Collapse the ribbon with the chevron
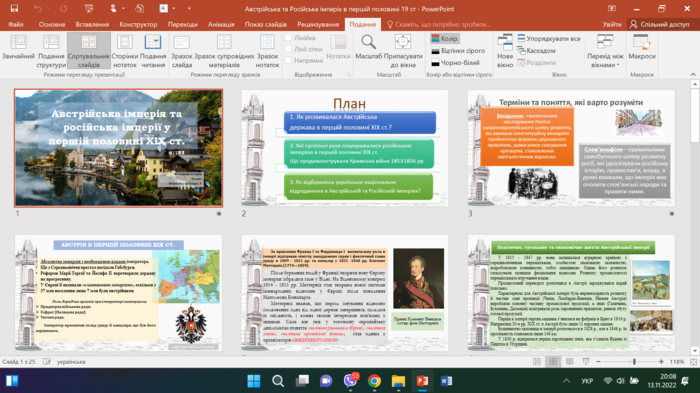700x393 pixels. [693, 75]
